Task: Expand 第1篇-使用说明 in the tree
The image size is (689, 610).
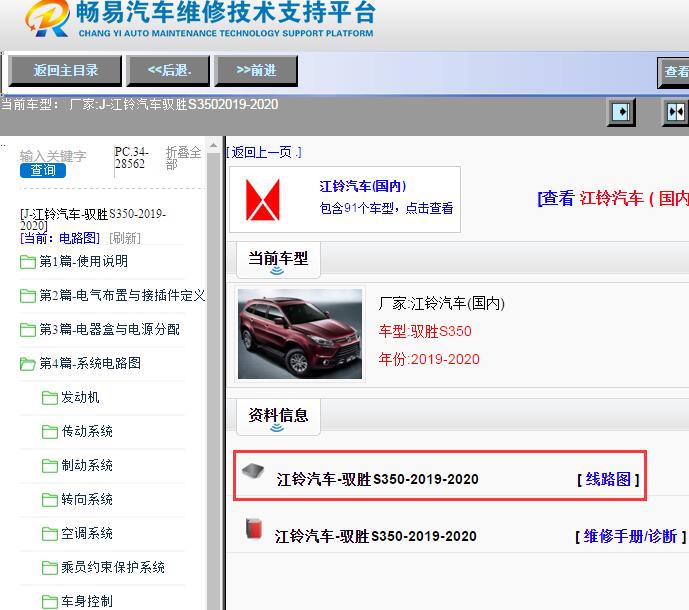Action: [x=28, y=262]
